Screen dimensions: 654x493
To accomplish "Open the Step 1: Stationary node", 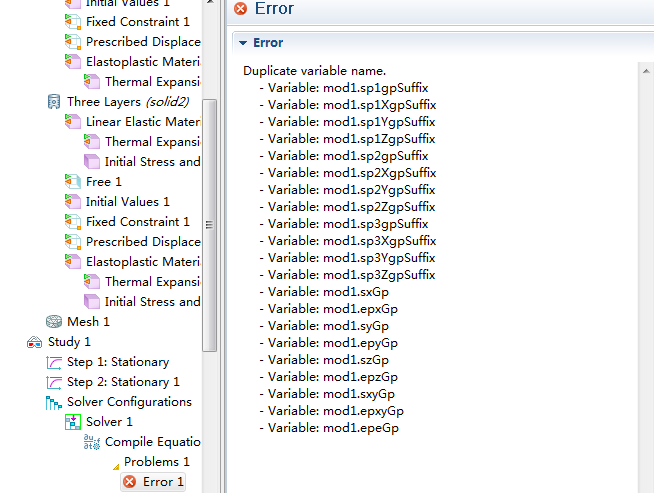I will click(117, 362).
